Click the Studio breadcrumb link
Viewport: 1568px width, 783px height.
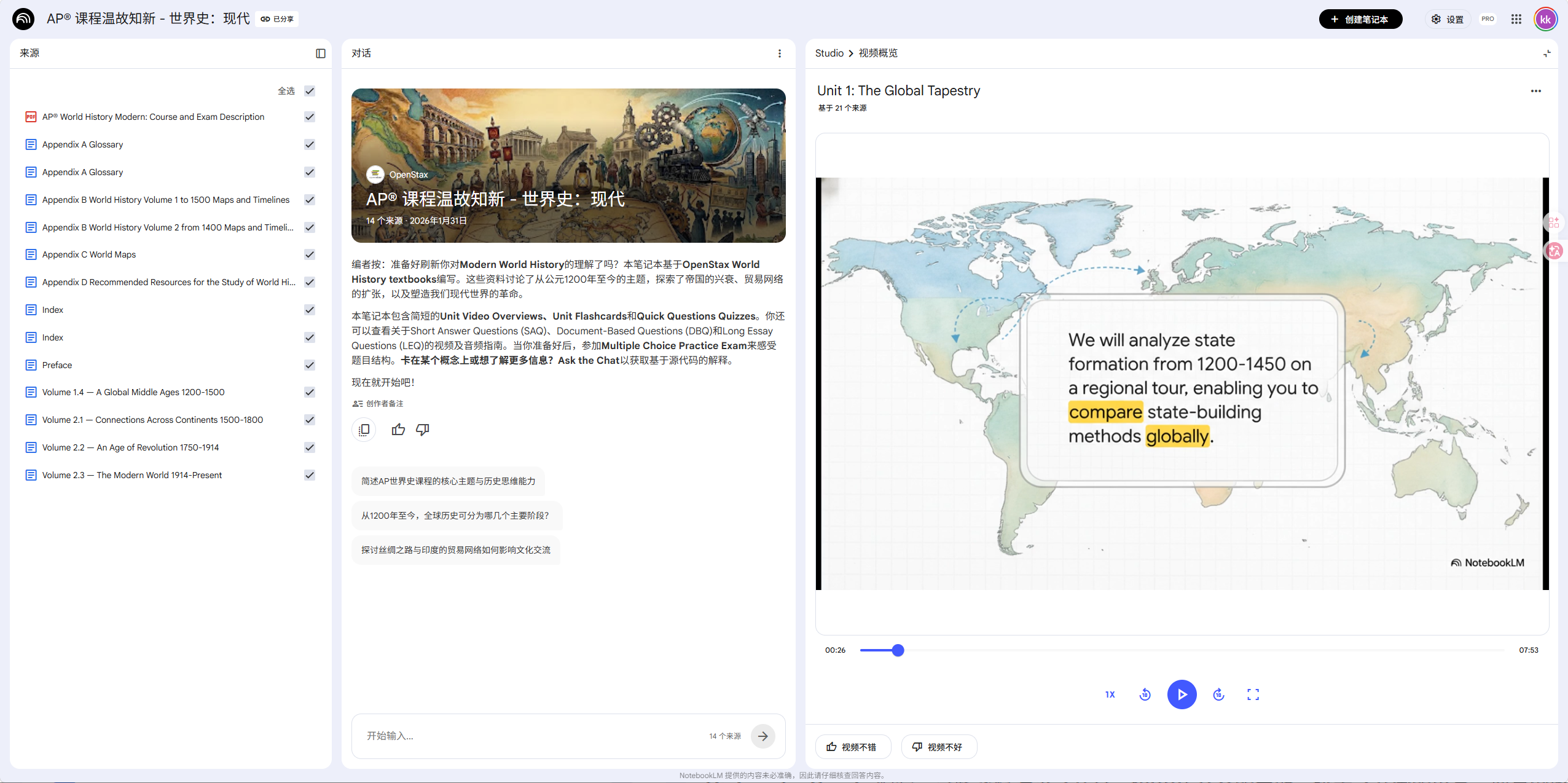[x=829, y=53]
